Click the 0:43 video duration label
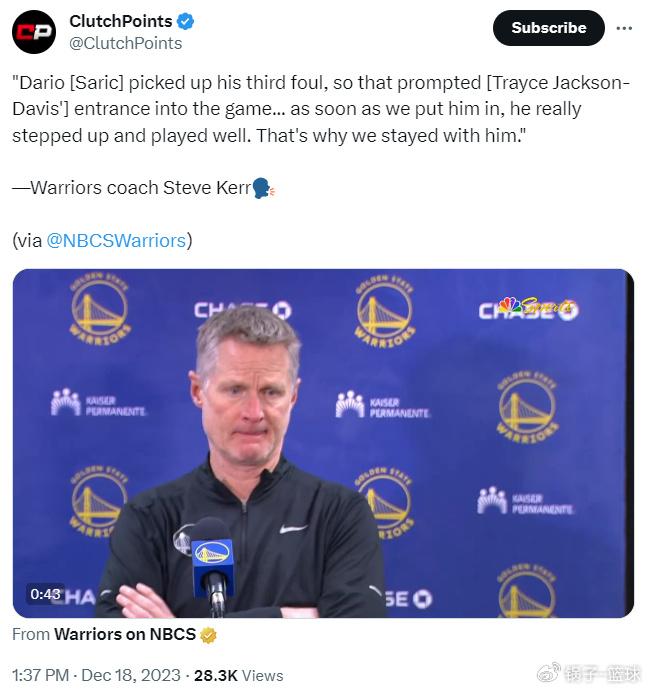Image resolution: width=648 pixels, height=690 pixels. pos(45,594)
